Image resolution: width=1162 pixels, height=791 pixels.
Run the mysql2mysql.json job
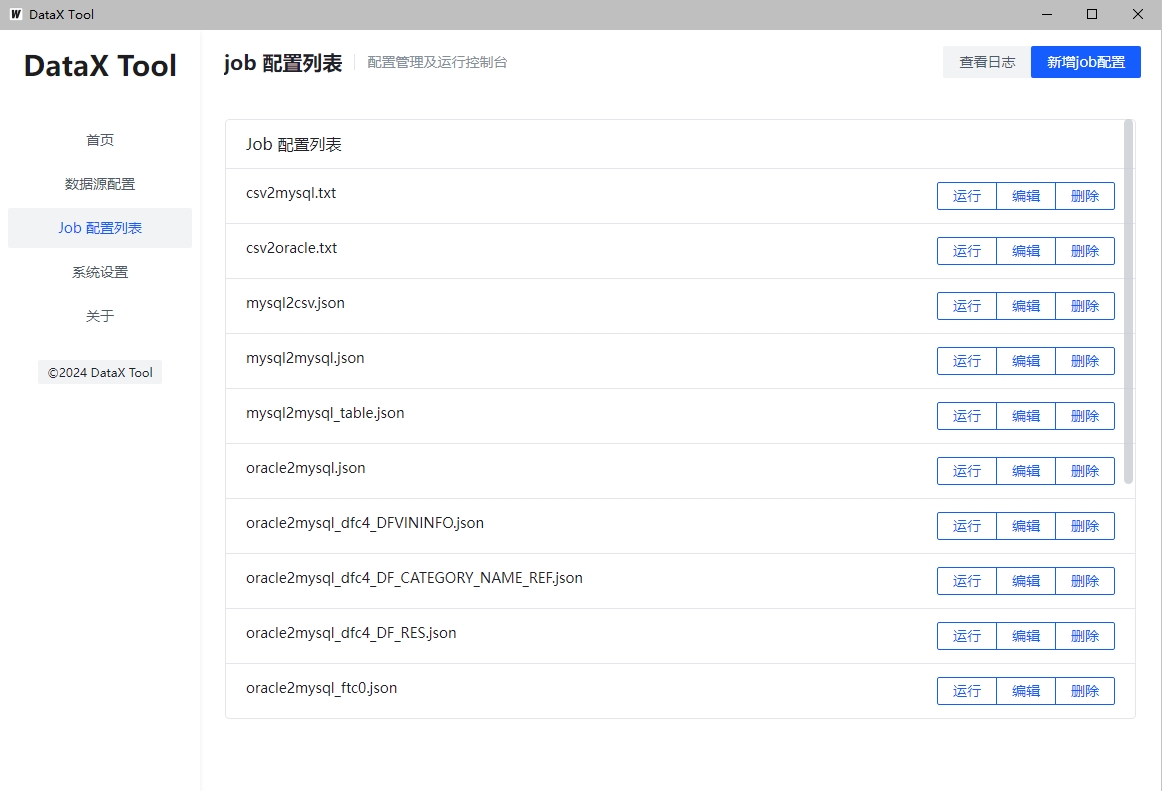point(966,361)
